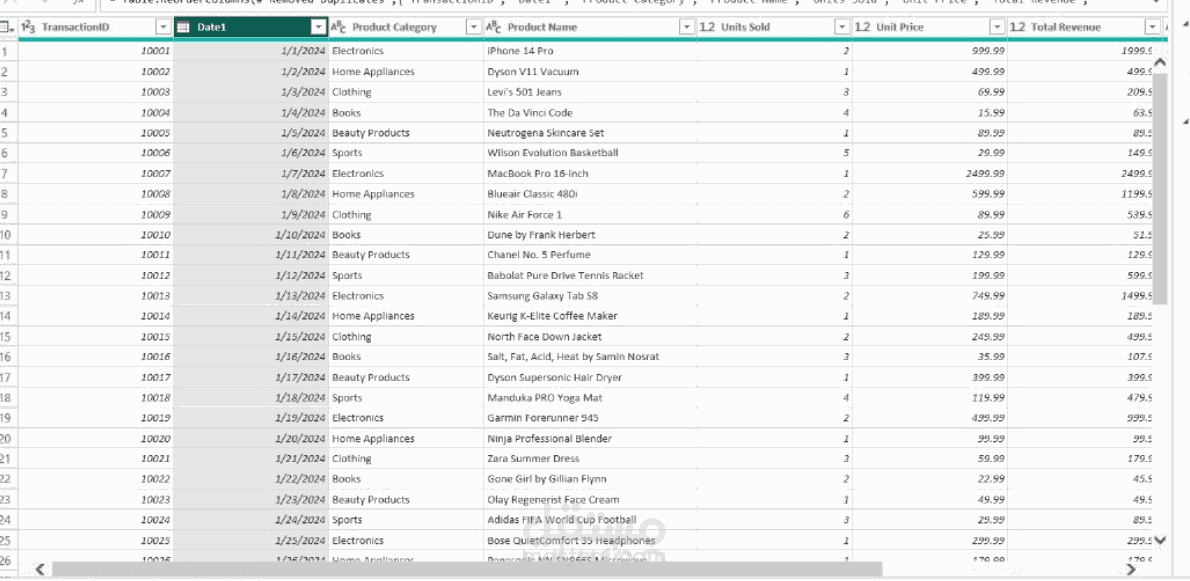This screenshot has height=581, width=1190.
Task: Click the North Face Down Jacket cell
Action: (590, 337)
